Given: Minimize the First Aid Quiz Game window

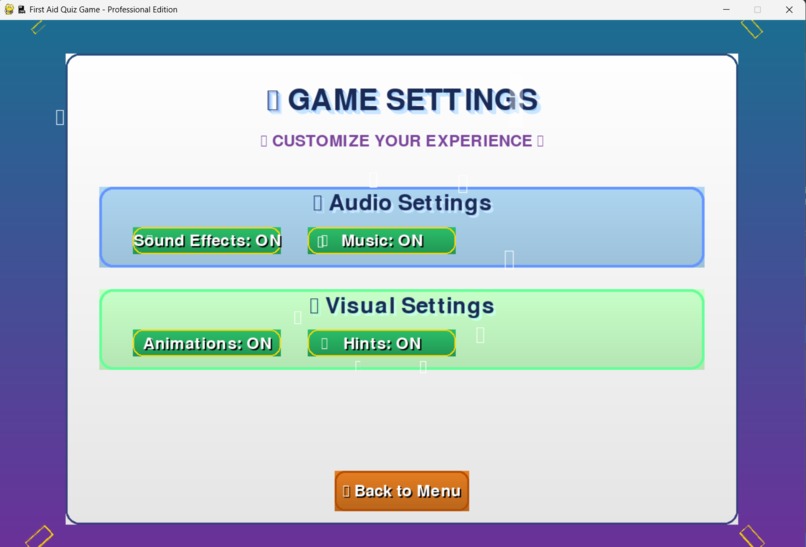Looking at the screenshot, I should [x=726, y=9].
